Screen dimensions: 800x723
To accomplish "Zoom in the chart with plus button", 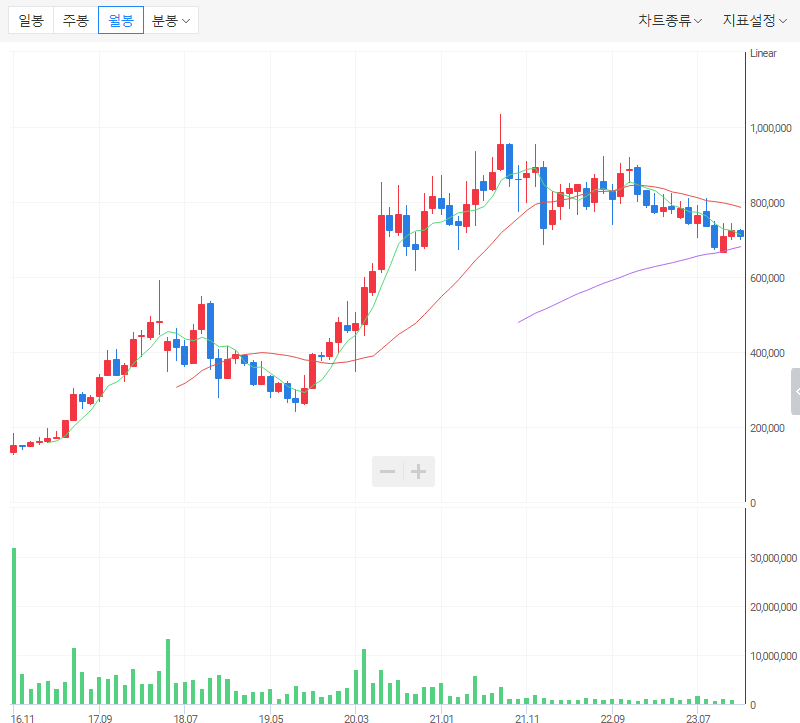I will pos(419,471).
